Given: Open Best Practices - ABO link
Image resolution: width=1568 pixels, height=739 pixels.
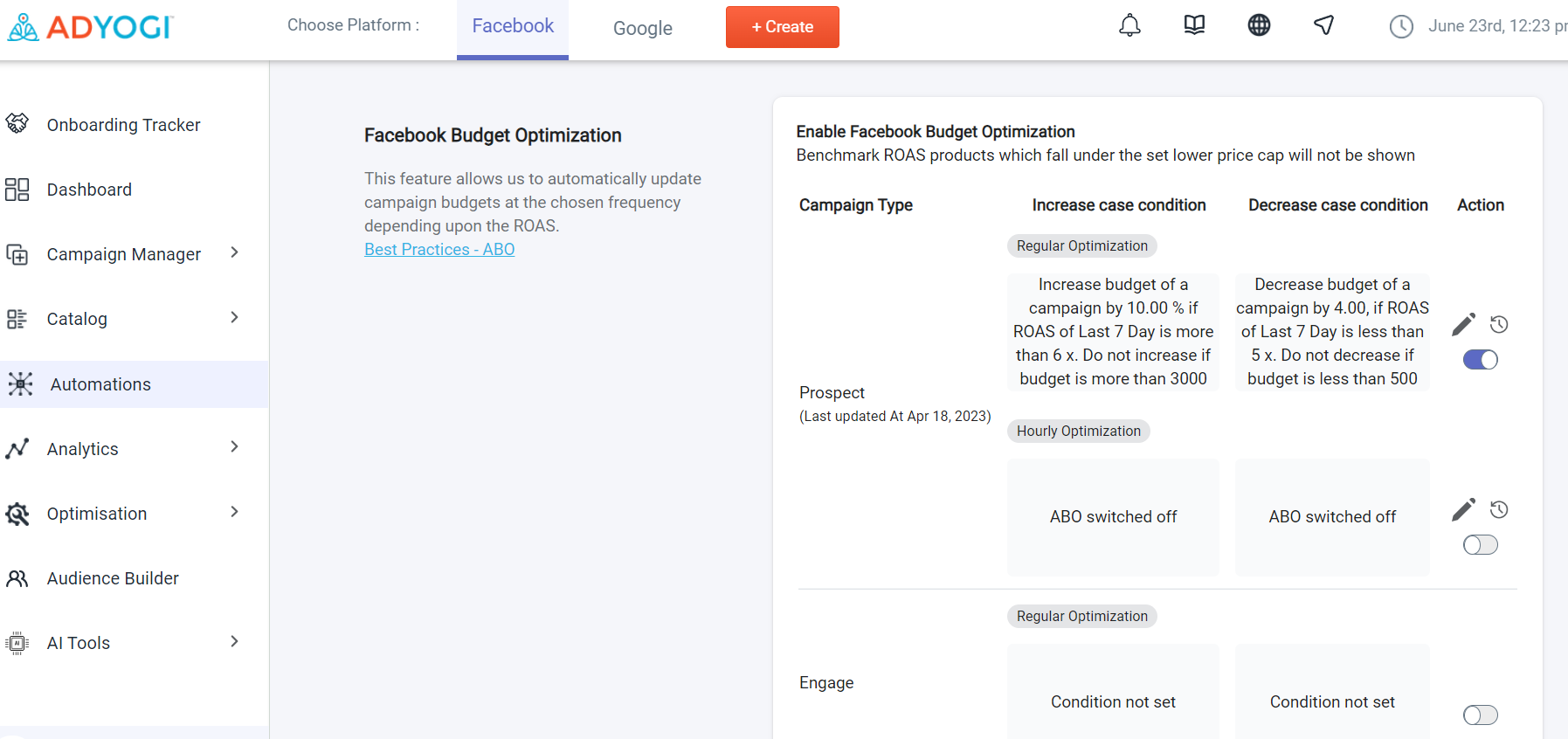Looking at the screenshot, I should pyautogui.click(x=439, y=249).
